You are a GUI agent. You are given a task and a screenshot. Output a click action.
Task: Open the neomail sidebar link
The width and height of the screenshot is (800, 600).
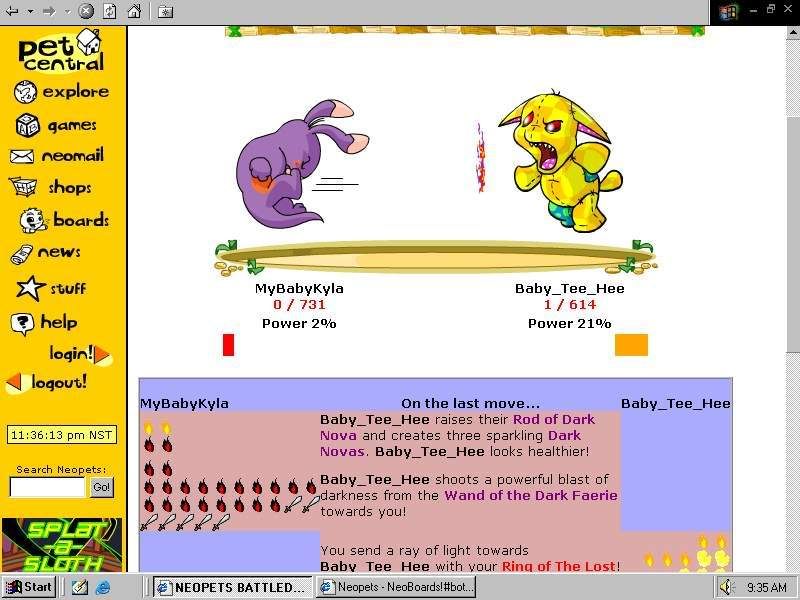72,155
